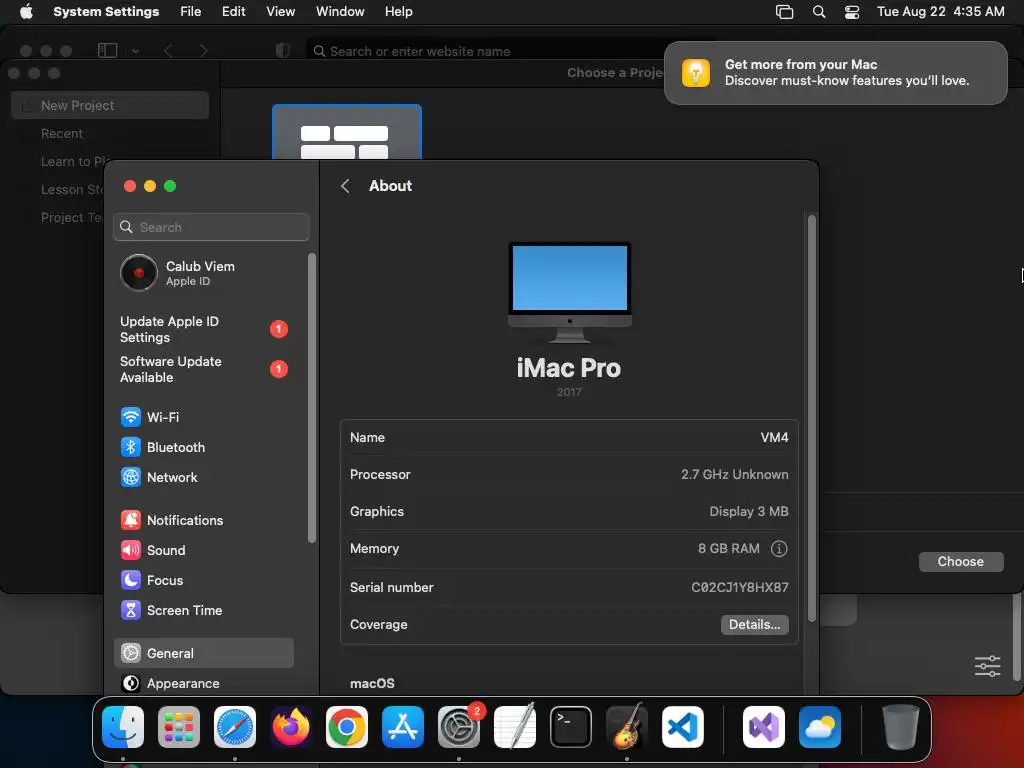Viewport: 1024px width, 768px height.
Task: Launch GarageBand from the Dock
Action: pyautogui.click(x=627, y=726)
